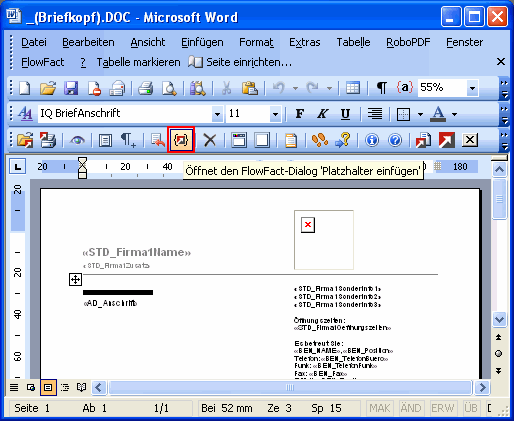
Task: Open the Format menu
Action: (x=256, y=42)
